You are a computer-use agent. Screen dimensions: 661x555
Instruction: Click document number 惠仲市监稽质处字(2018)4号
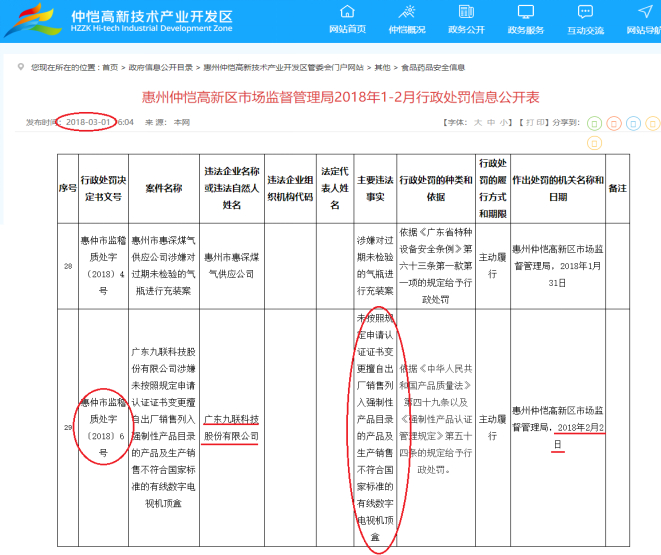pos(103,265)
